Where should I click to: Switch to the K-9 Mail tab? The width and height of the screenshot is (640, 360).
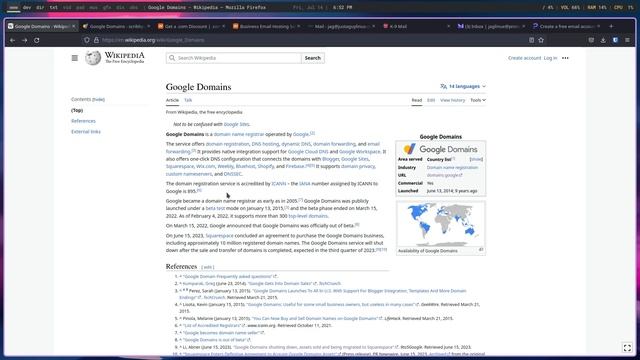coord(416,26)
